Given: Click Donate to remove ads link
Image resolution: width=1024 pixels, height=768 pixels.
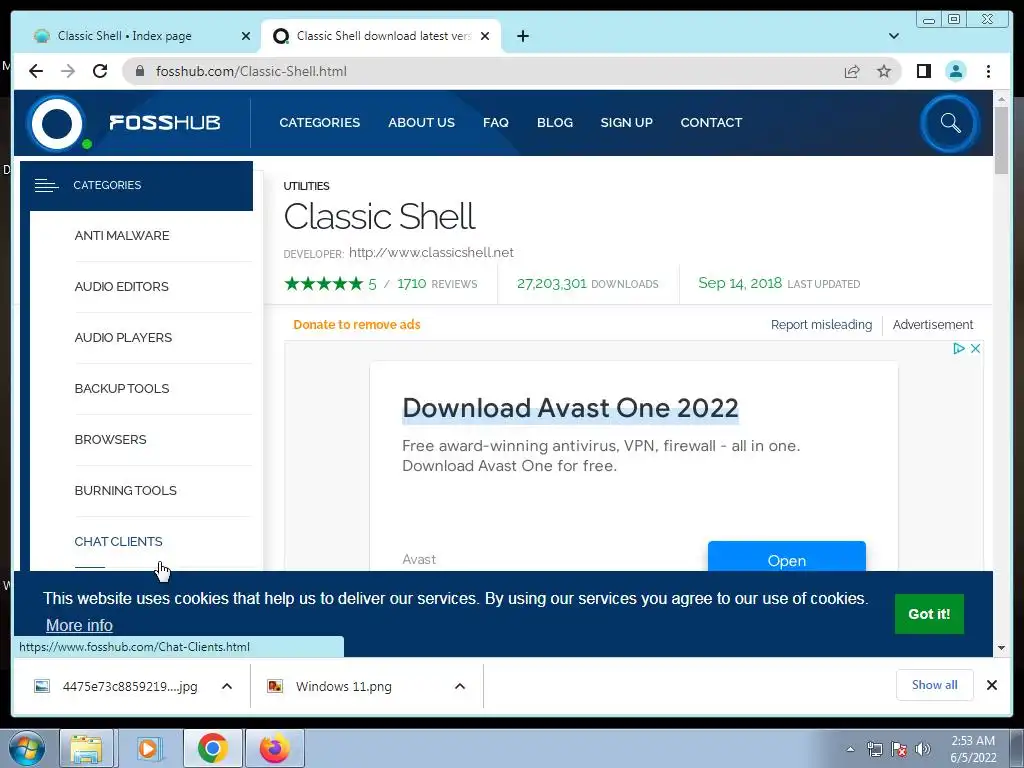Looking at the screenshot, I should pyautogui.click(x=357, y=325).
